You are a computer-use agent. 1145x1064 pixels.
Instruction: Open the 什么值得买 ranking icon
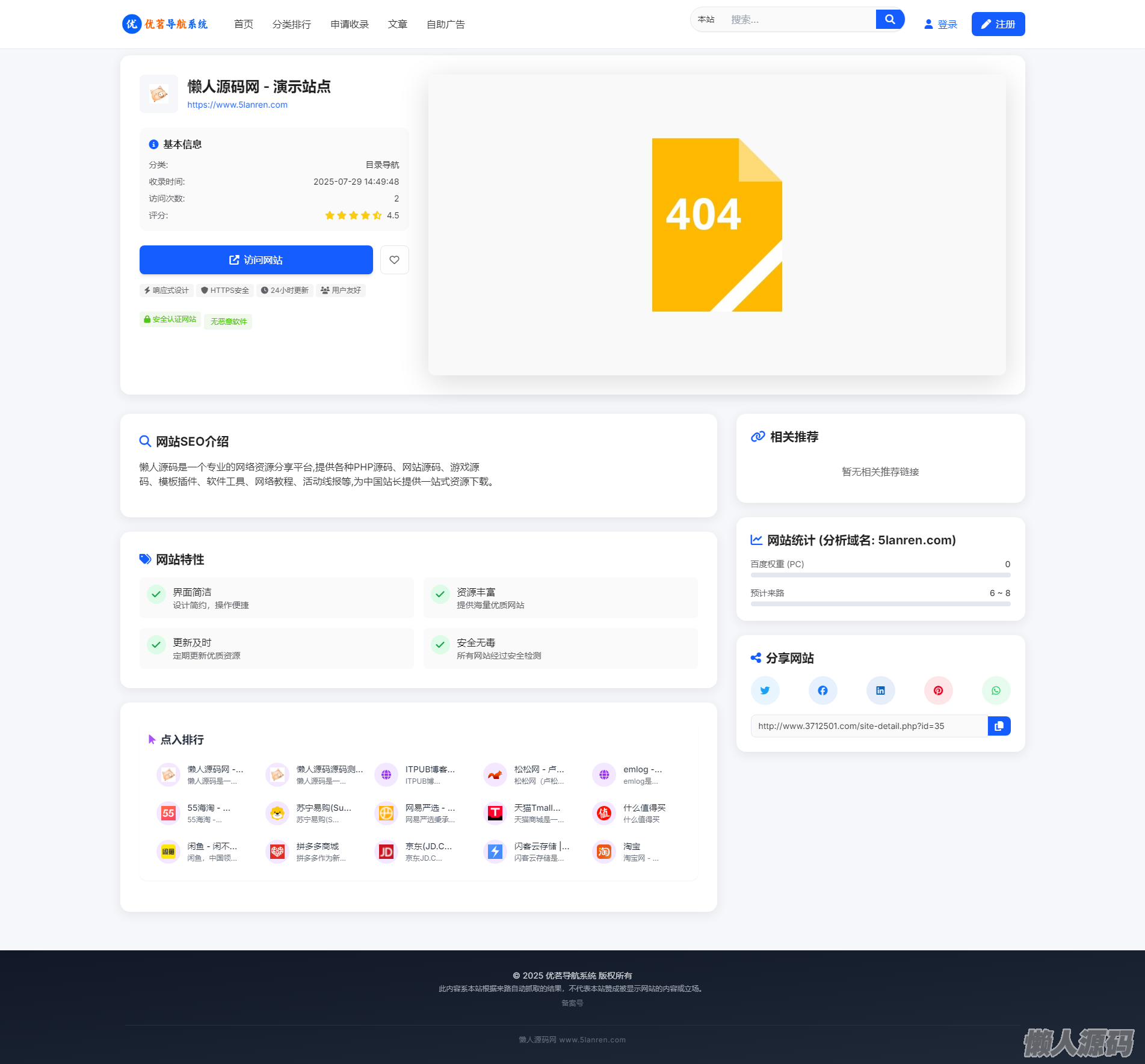click(x=604, y=813)
